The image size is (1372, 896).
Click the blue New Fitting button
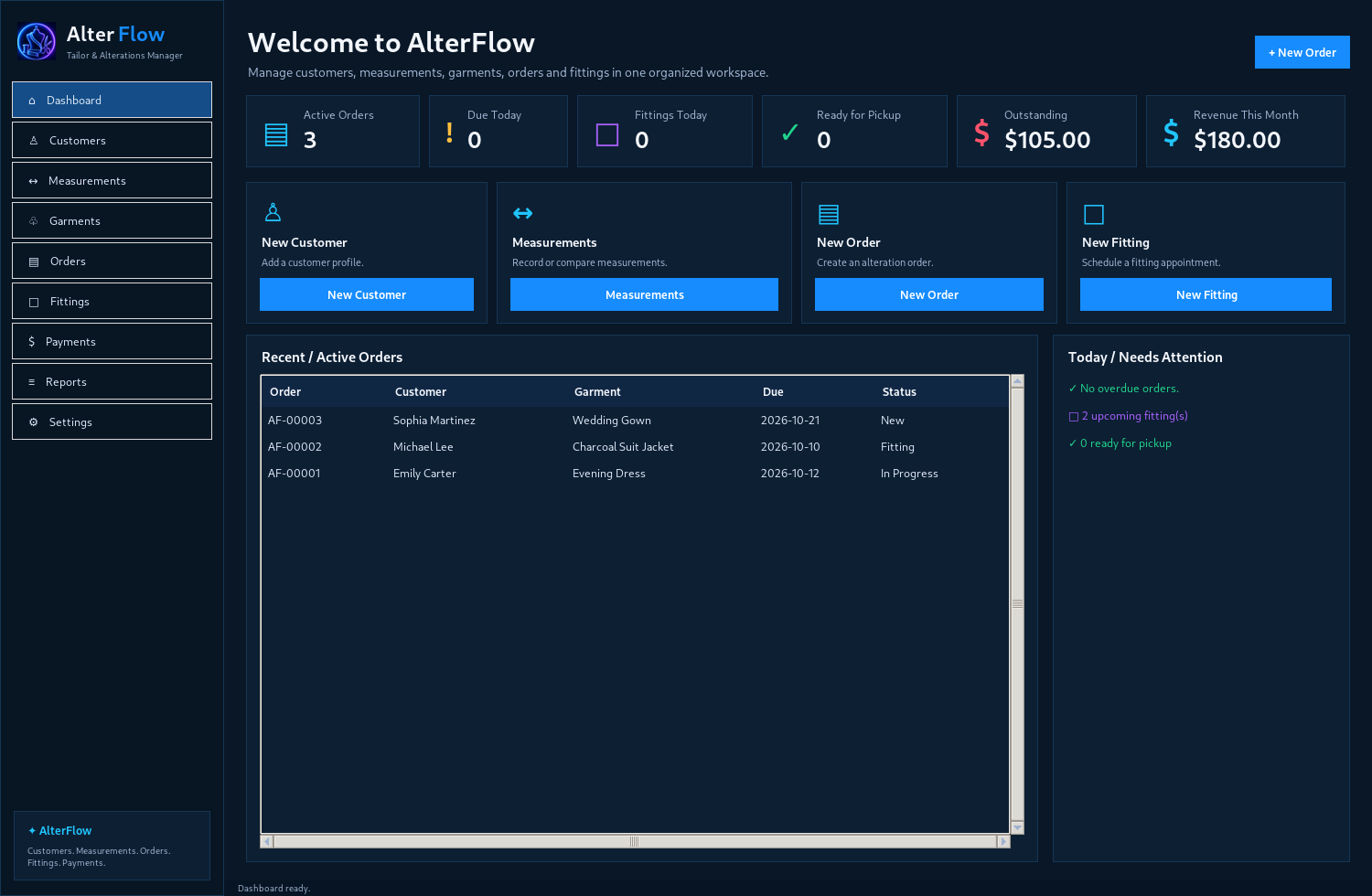(x=1206, y=294)
